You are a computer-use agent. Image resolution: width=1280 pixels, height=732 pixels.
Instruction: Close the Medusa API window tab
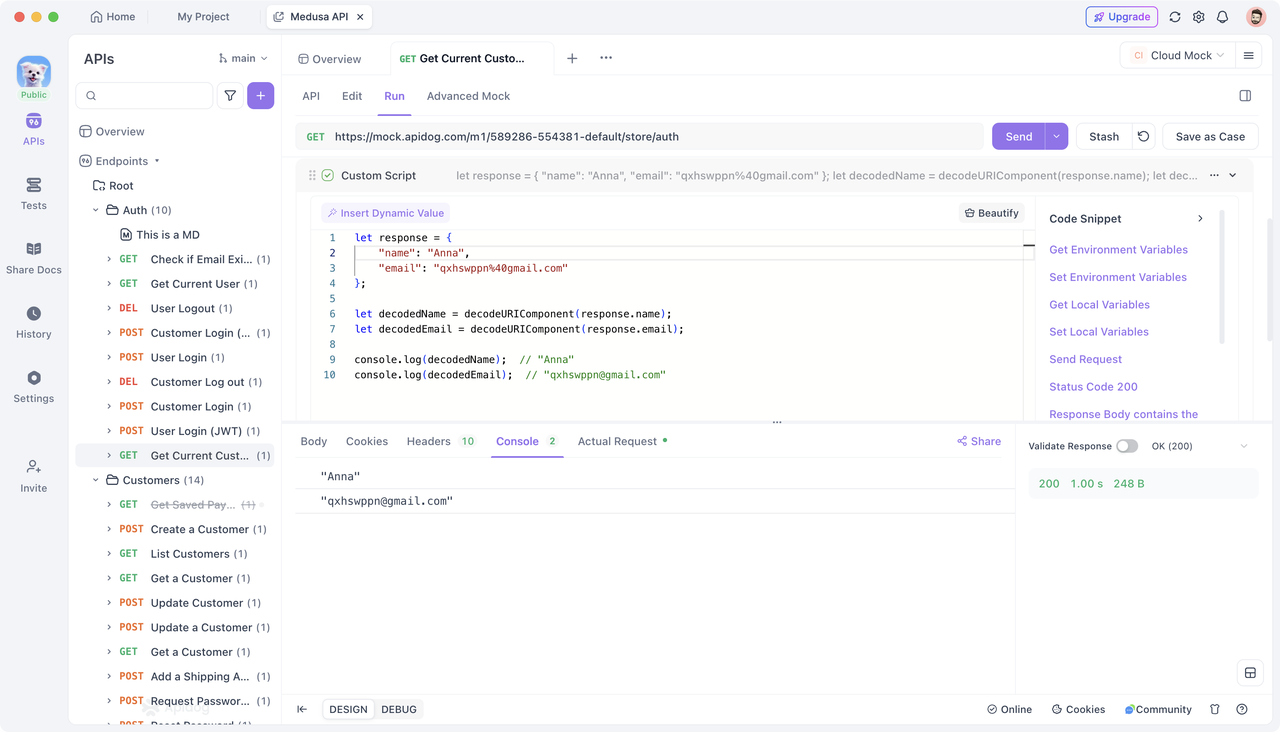[x=360, y=17]
